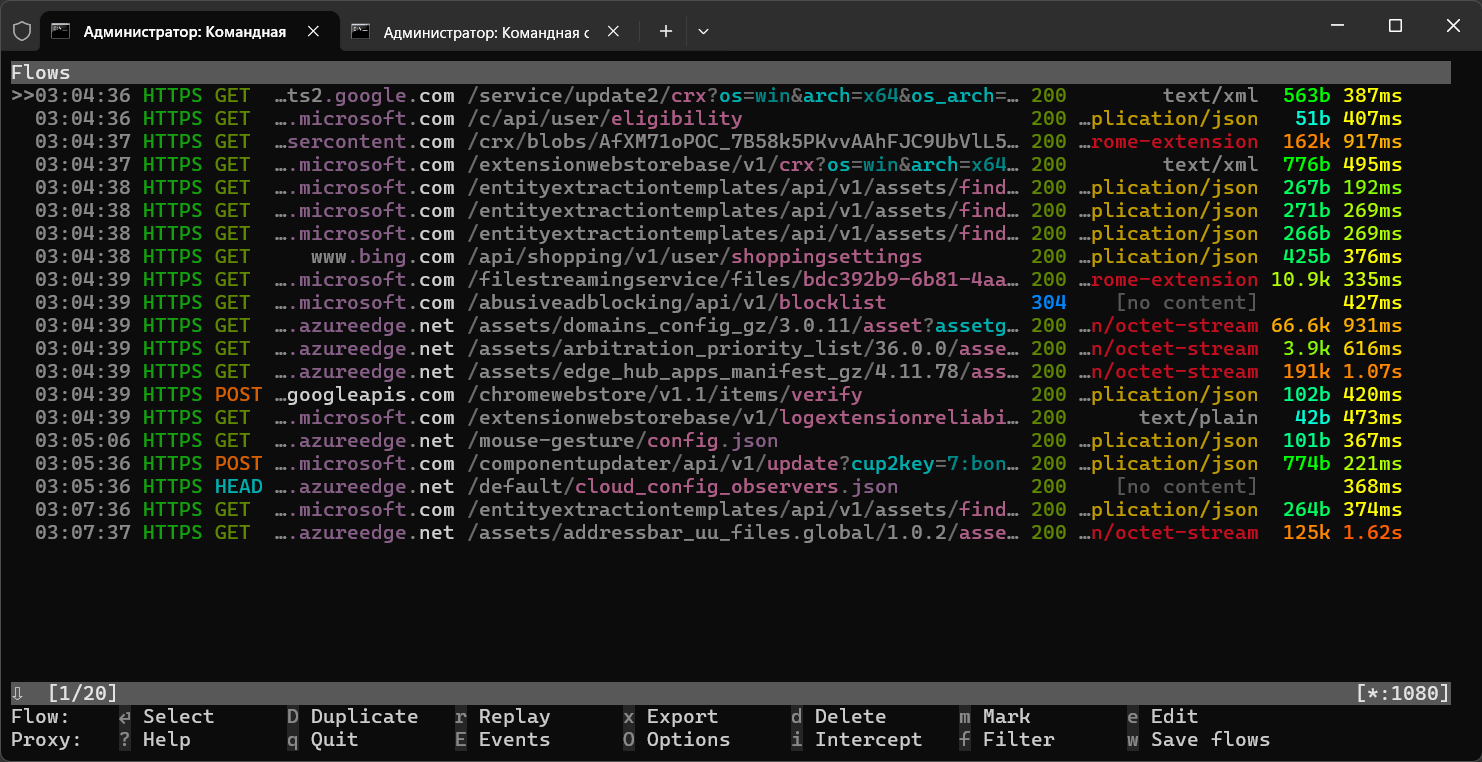
Task: Click the 271b size value
Action: coord(1306,211)
